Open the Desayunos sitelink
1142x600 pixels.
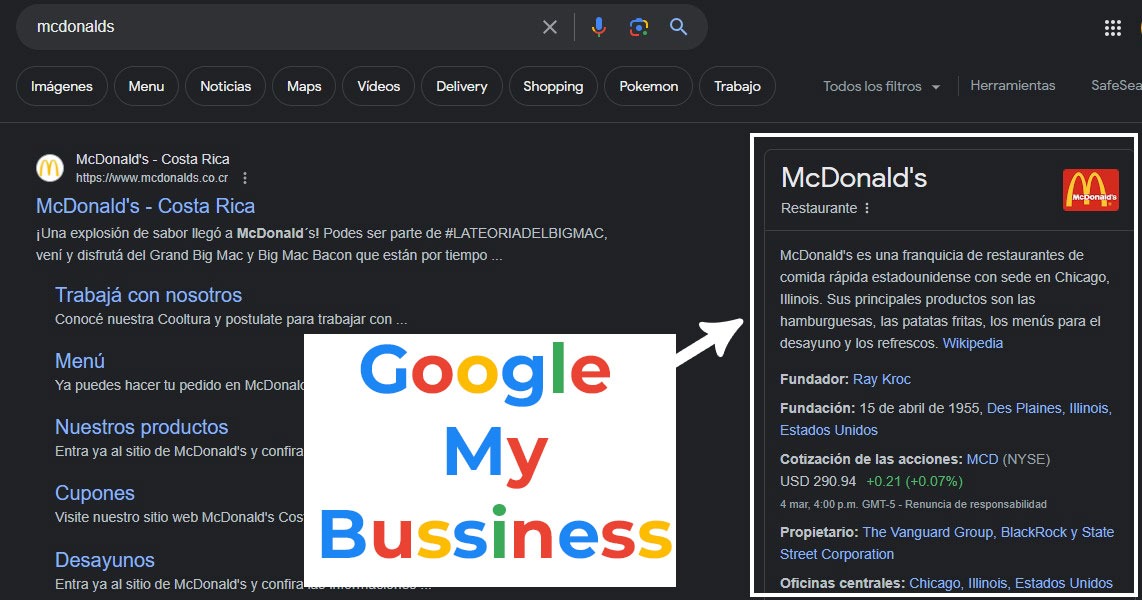tap(105, 560)
